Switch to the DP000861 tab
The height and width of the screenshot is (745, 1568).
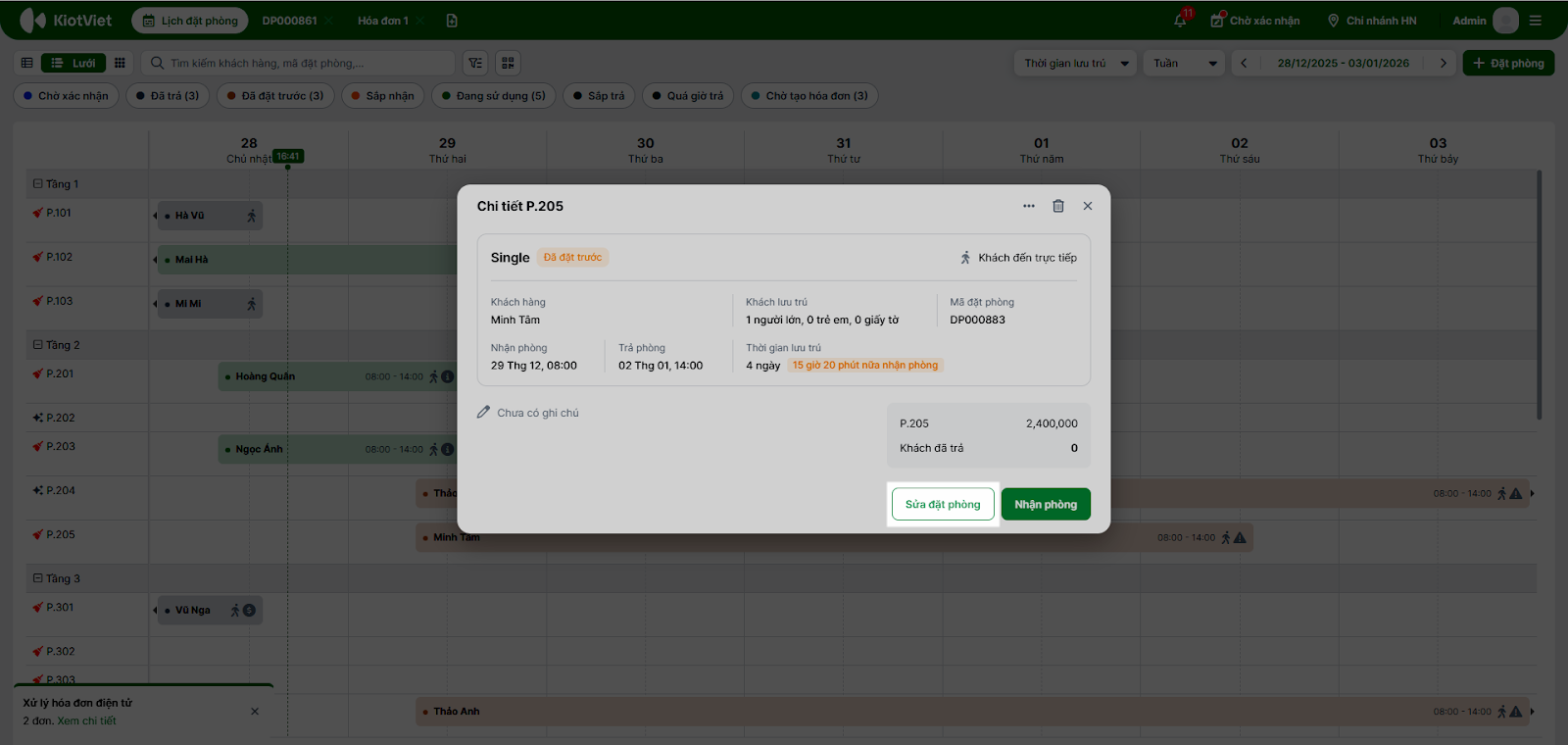coord(289,21)
